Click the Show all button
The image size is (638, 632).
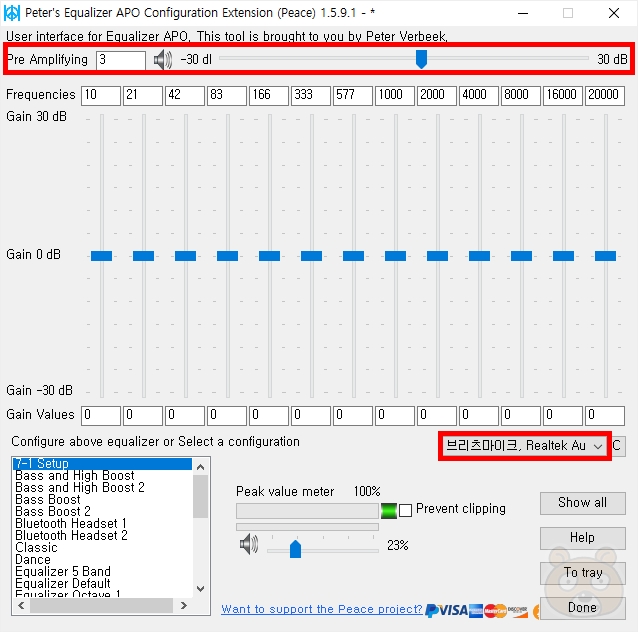pos(582,503)
